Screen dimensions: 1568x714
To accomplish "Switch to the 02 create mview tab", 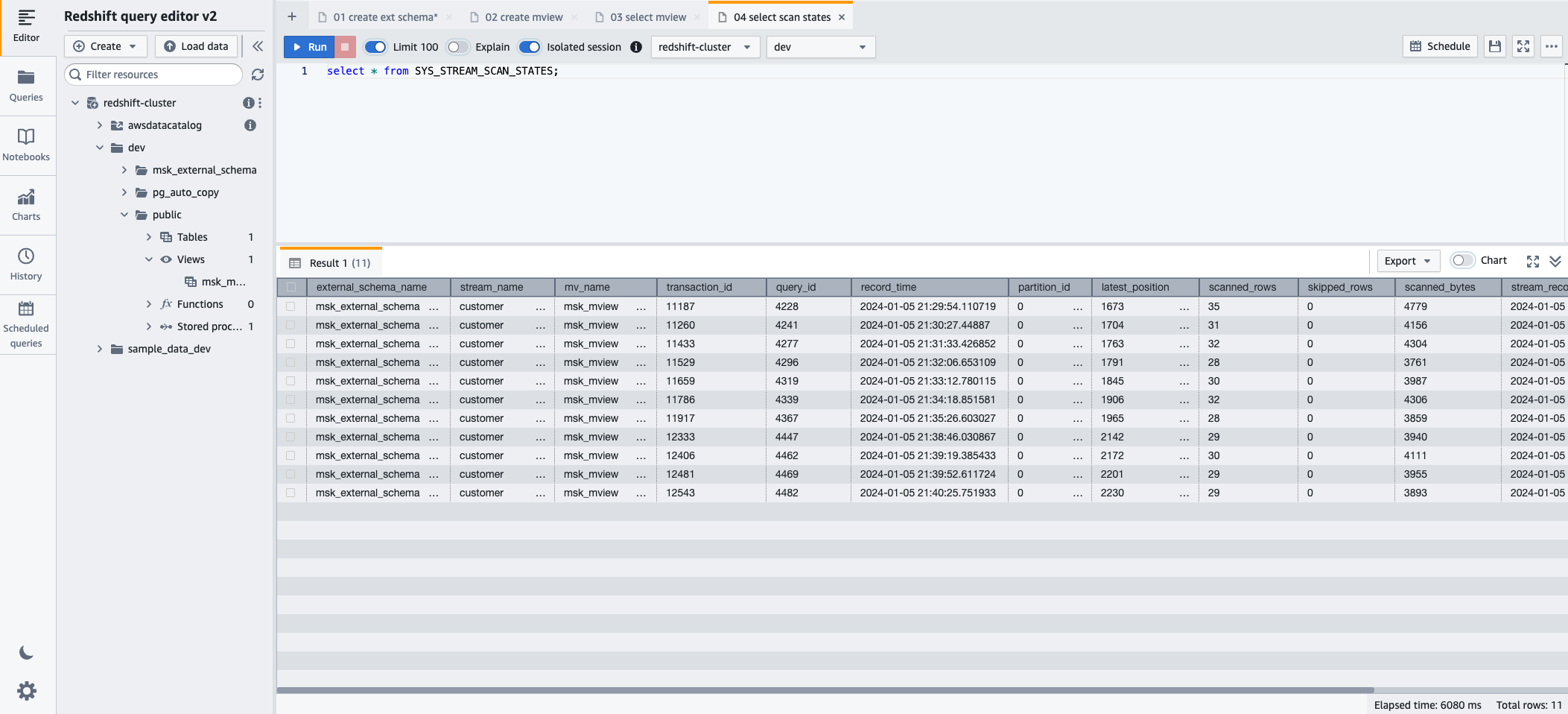I will (x=524, y=16).
